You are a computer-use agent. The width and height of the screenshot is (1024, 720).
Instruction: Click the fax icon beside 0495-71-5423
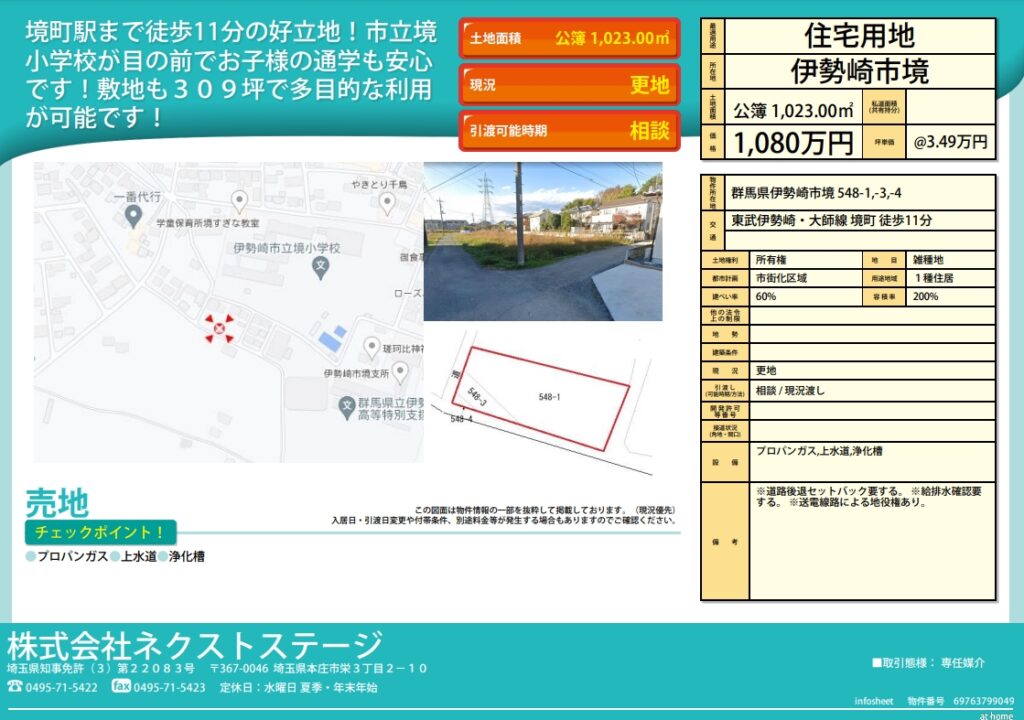121,687
